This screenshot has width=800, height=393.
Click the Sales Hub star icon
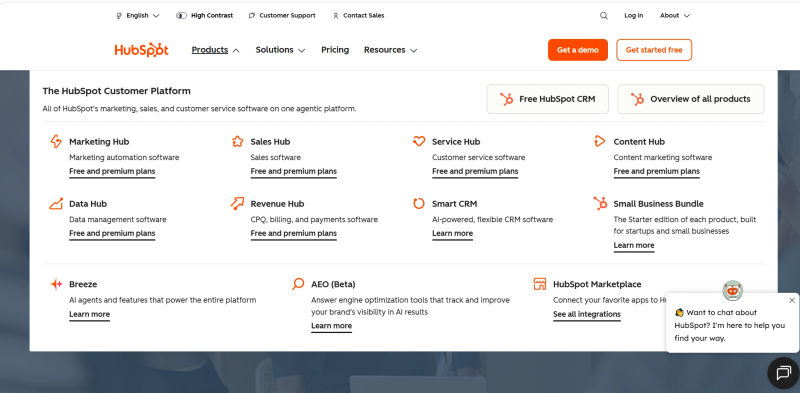[x=237, y=141]
